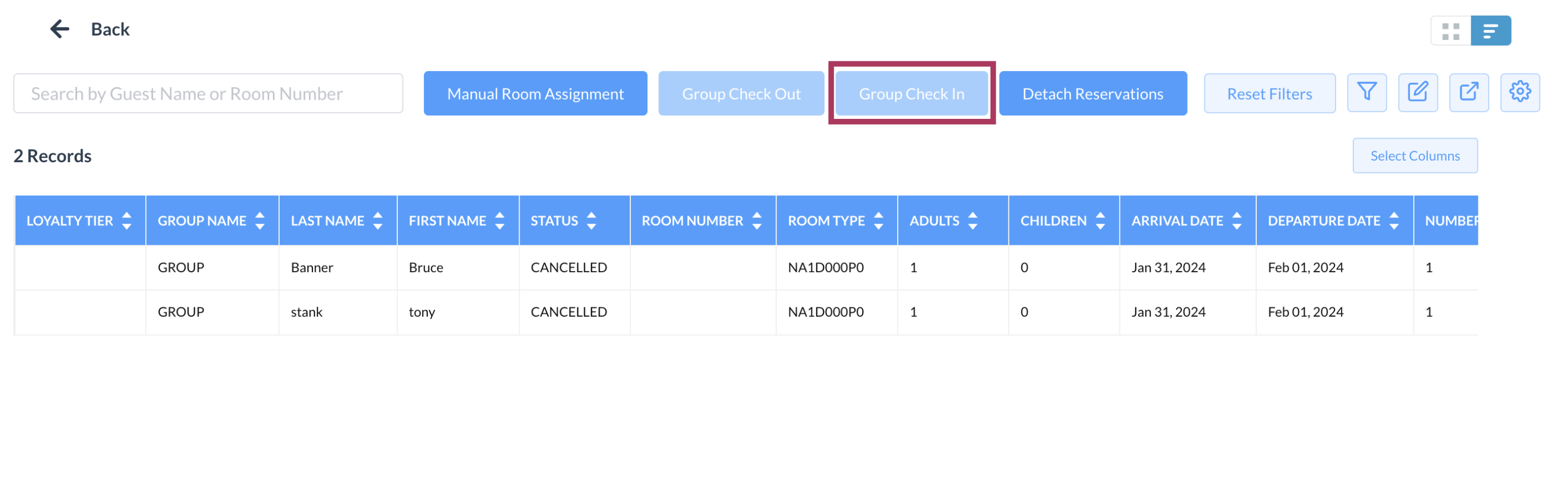Sort by Arrival Date column
1568x480 pixels.
pyautogui.click(x=1237, y=220)
